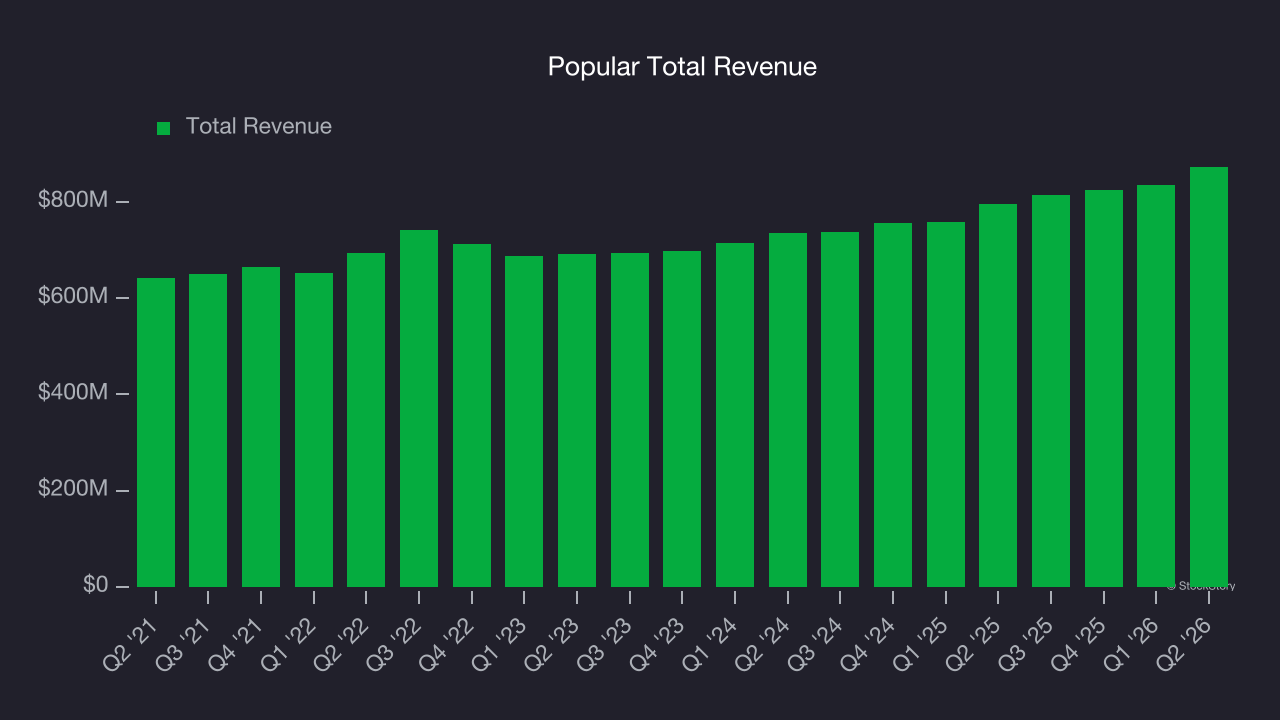Select the Q2 '25 revenue bar
This screenshot has width=1280, height=720.
[998, 395]
